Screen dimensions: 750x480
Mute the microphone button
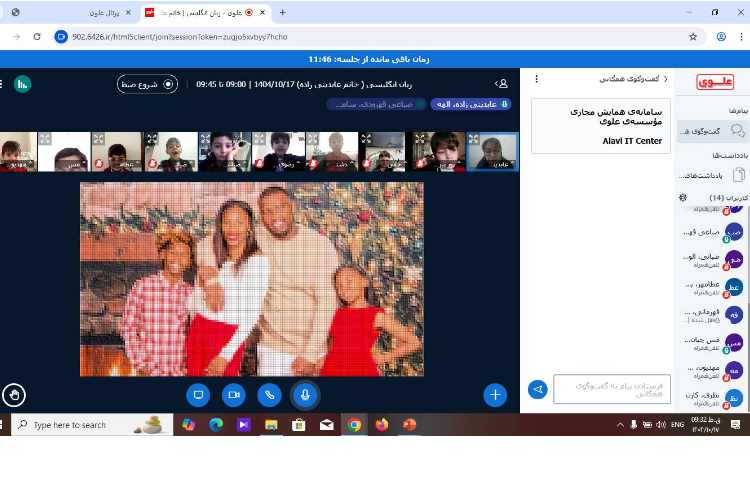(305, 395)
